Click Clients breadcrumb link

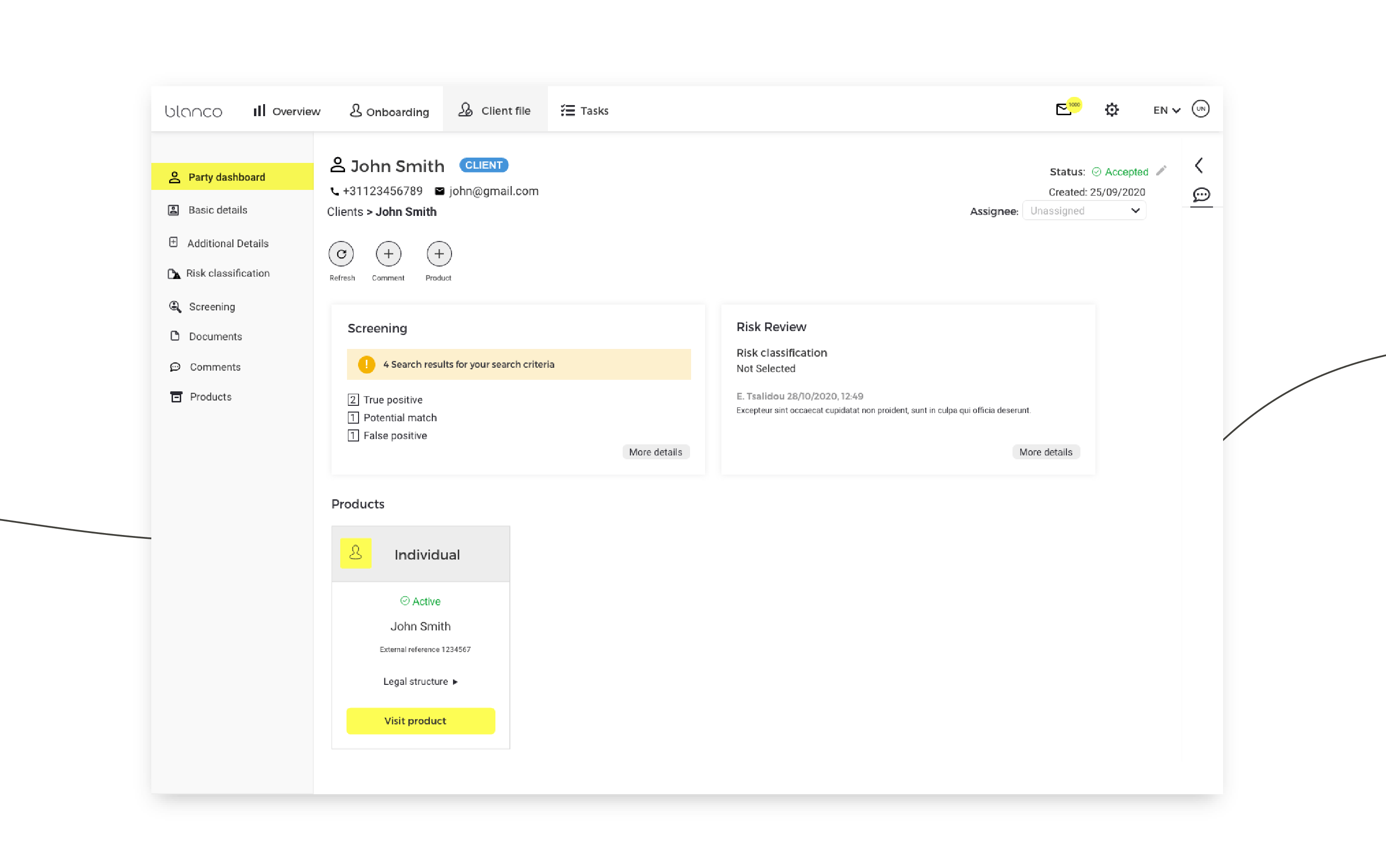(x=345, y=212)
